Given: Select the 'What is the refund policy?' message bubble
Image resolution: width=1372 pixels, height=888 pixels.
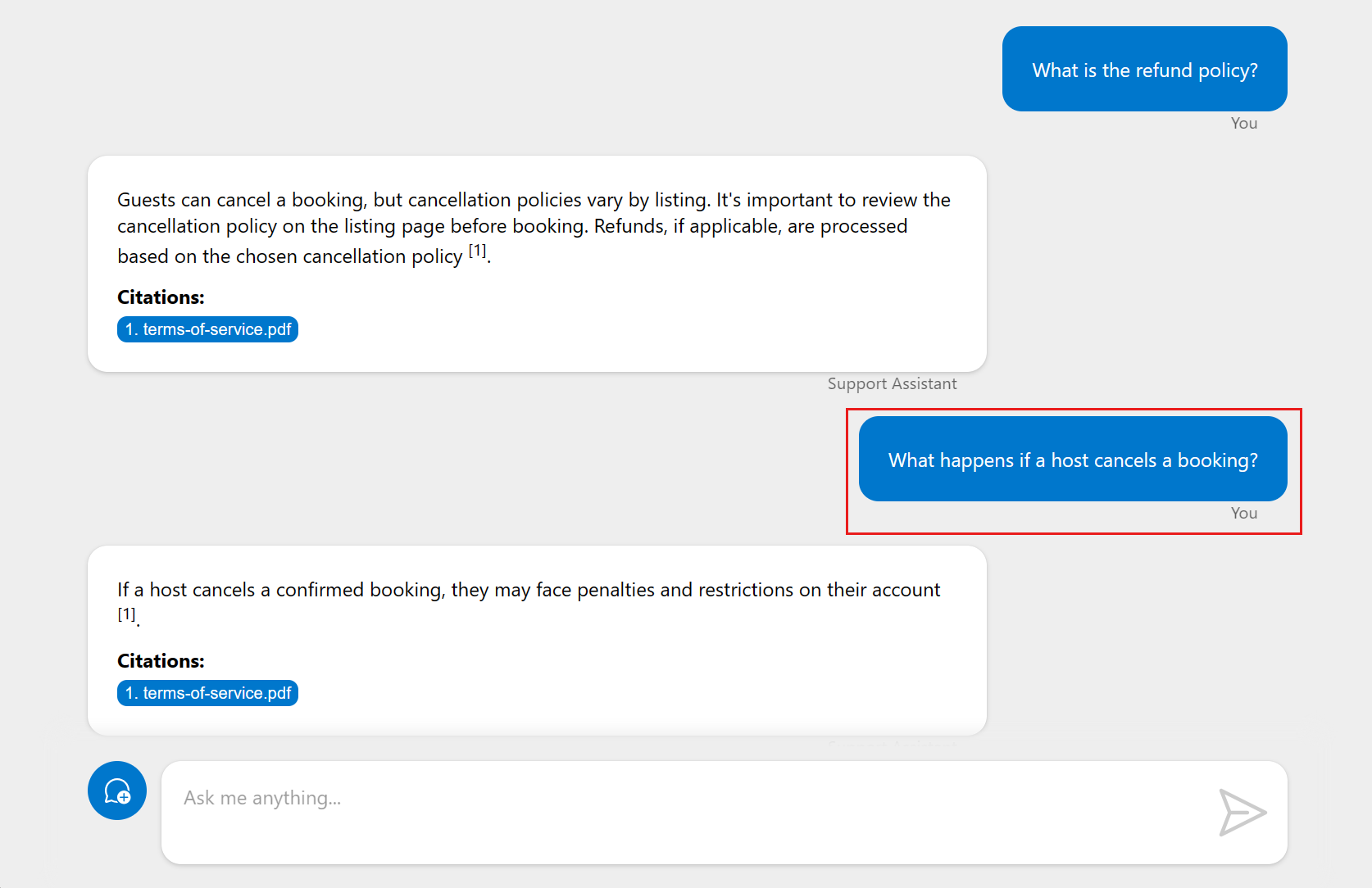Looking at the screenshot, I should [1144, 70].
